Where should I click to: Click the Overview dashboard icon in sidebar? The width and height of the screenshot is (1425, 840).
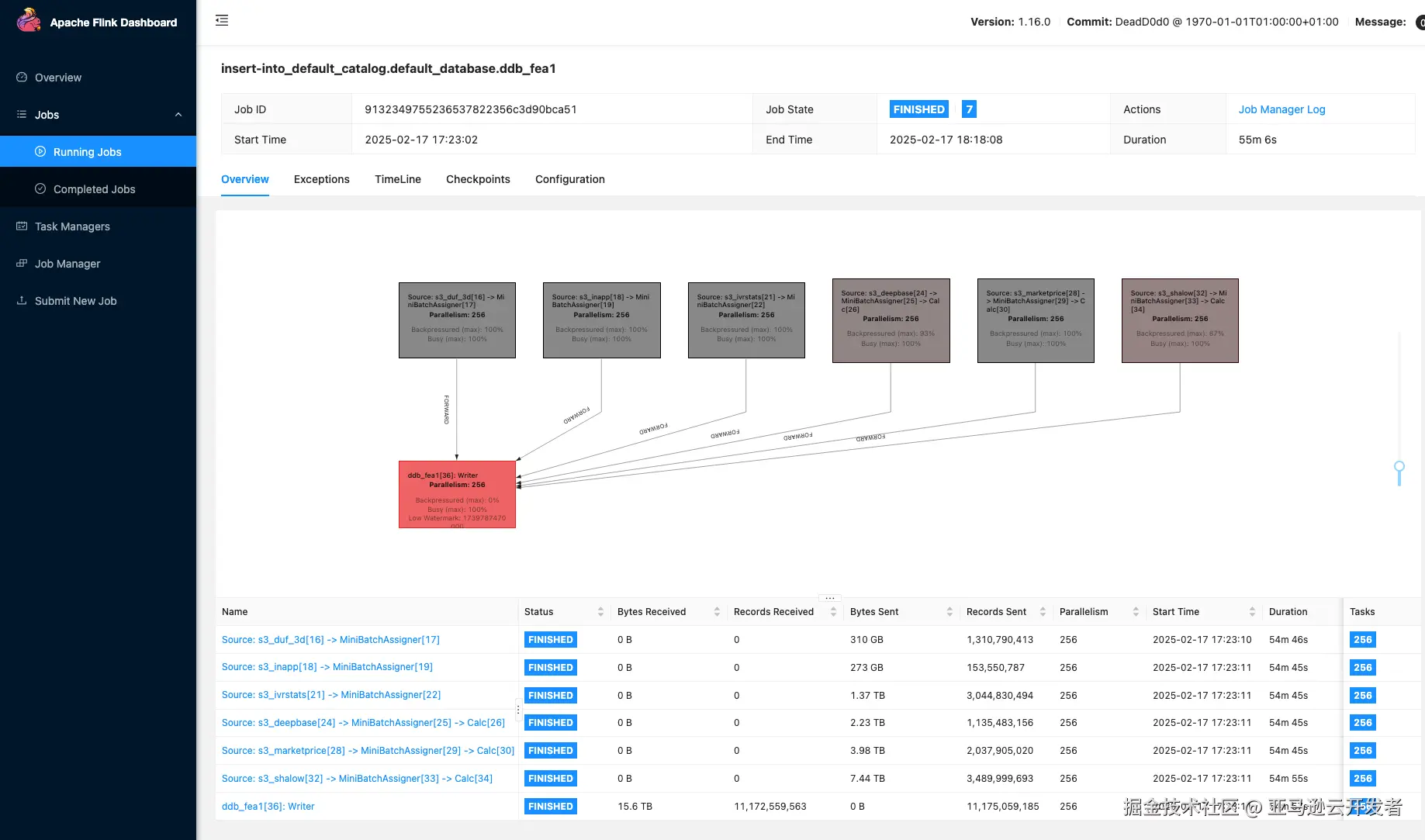(x=22, y=77)
